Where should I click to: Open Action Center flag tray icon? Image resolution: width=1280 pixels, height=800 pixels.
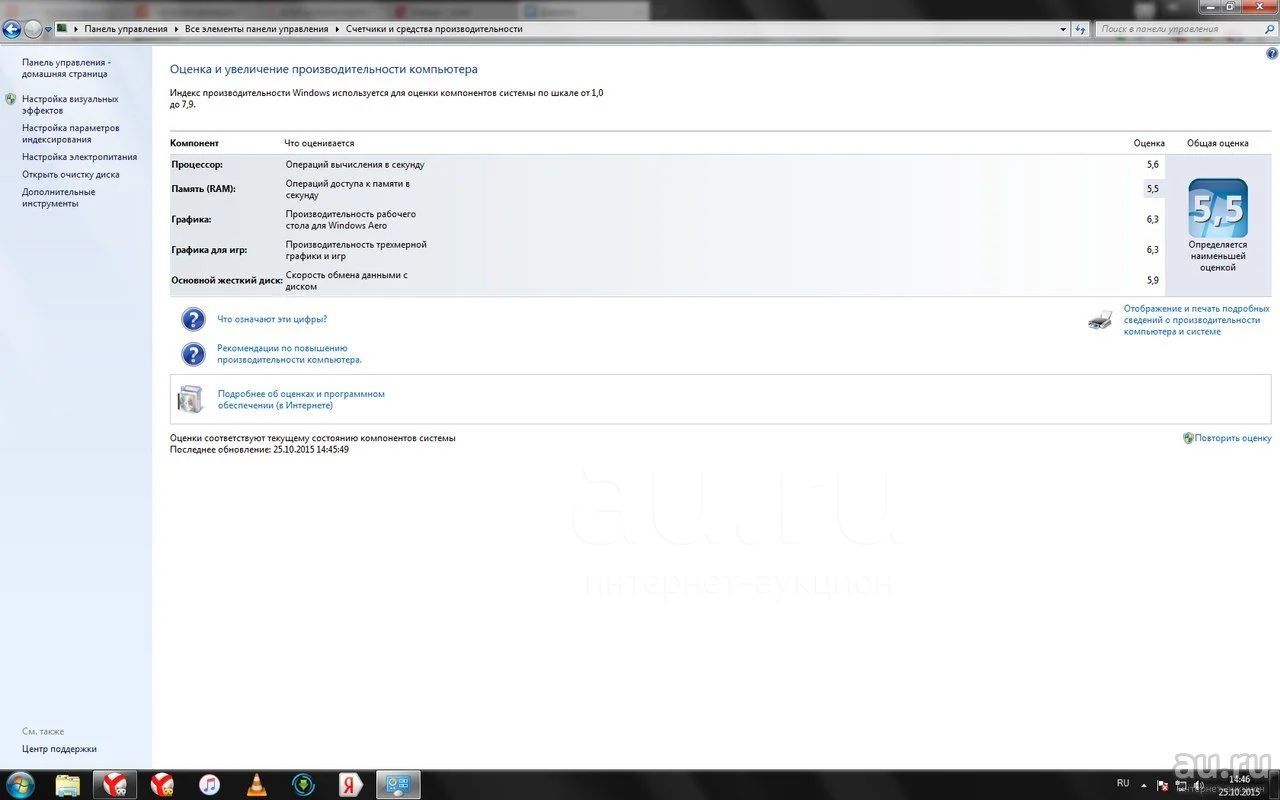click(x=1162, y=785)
